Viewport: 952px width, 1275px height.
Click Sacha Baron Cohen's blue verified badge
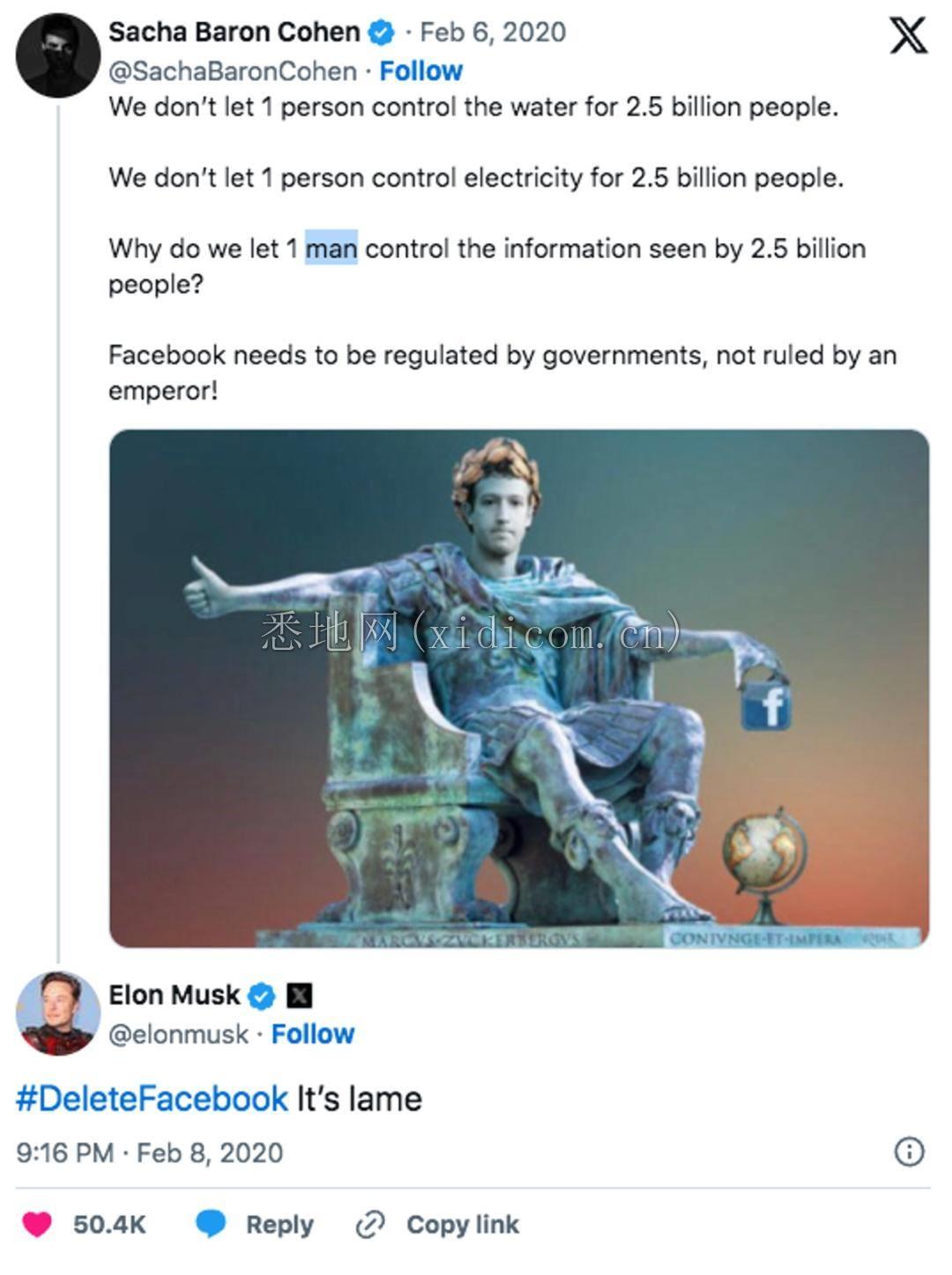tap(381, 34)
